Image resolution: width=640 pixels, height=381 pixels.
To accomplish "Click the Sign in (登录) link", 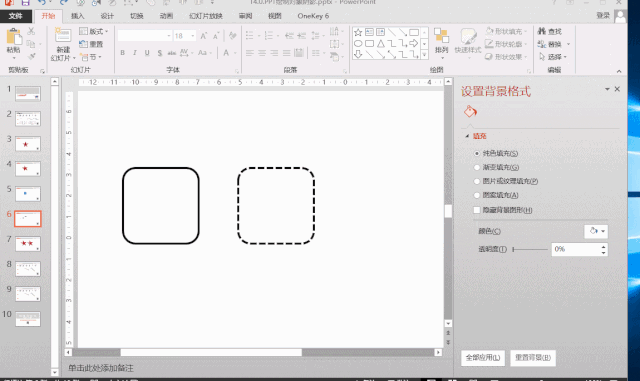I will coord(603,16).
